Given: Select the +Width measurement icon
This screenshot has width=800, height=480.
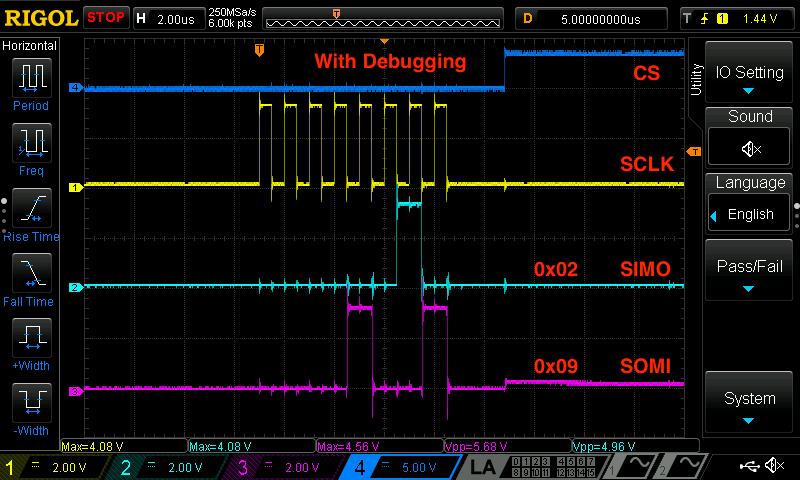Looking at the screenshot, I should (32, 338).
